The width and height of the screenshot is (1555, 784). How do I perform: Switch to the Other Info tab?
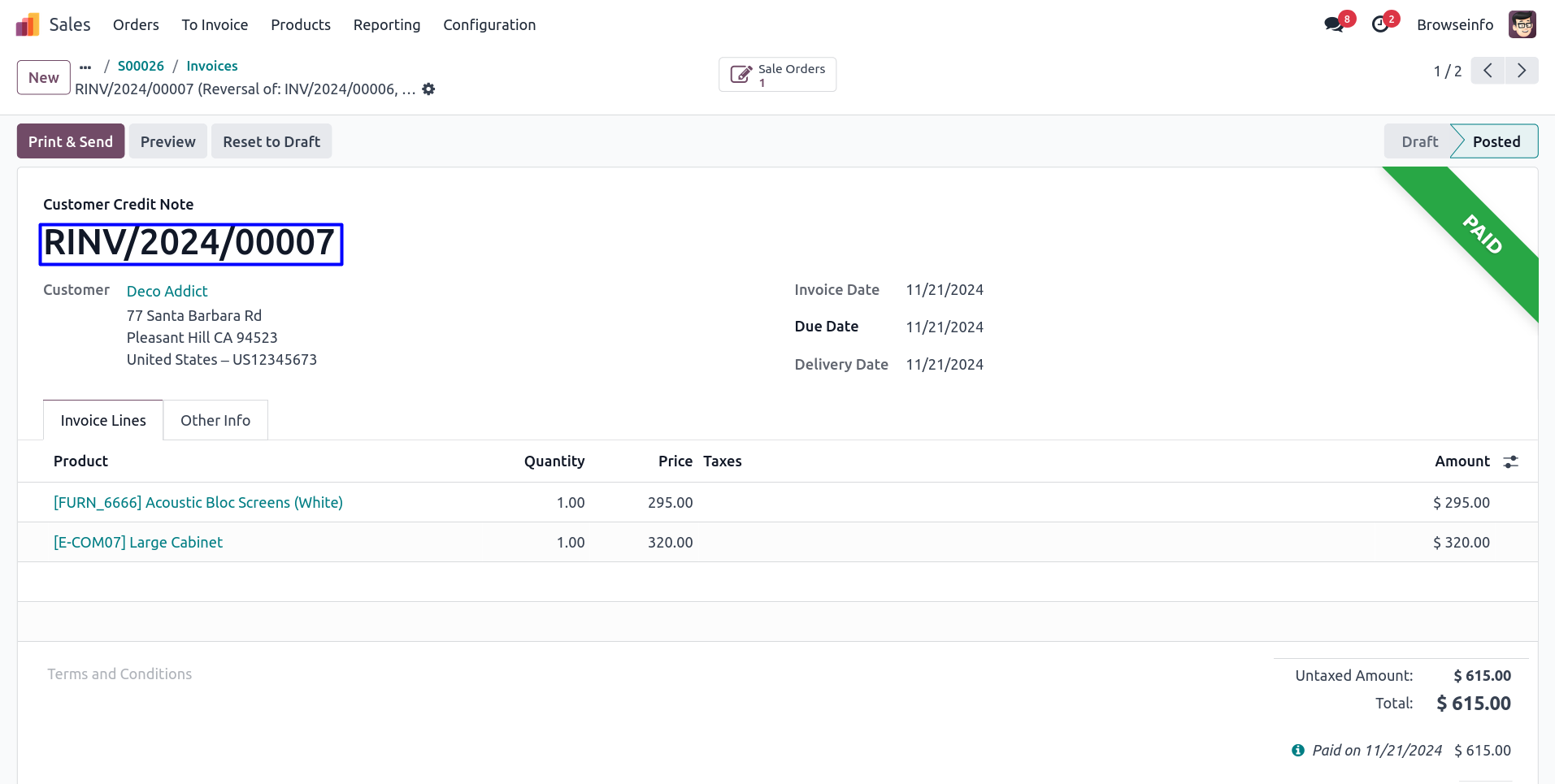(x=215, y=420)
